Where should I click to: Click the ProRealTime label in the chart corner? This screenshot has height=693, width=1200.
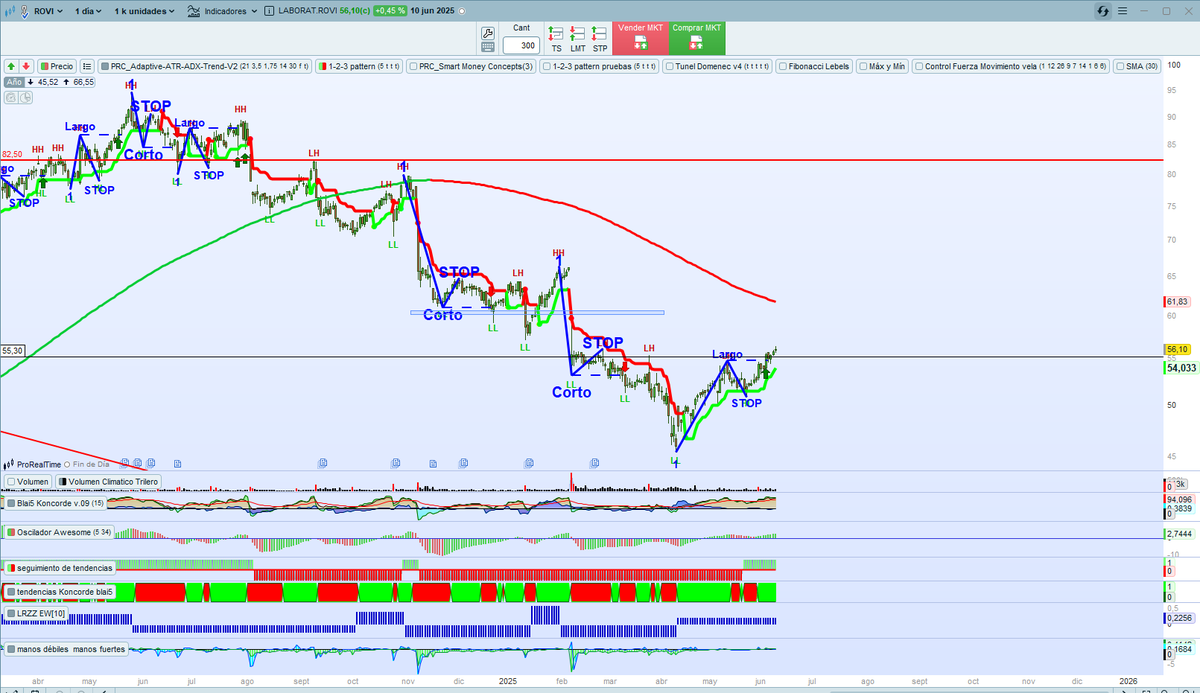(40, 464)
